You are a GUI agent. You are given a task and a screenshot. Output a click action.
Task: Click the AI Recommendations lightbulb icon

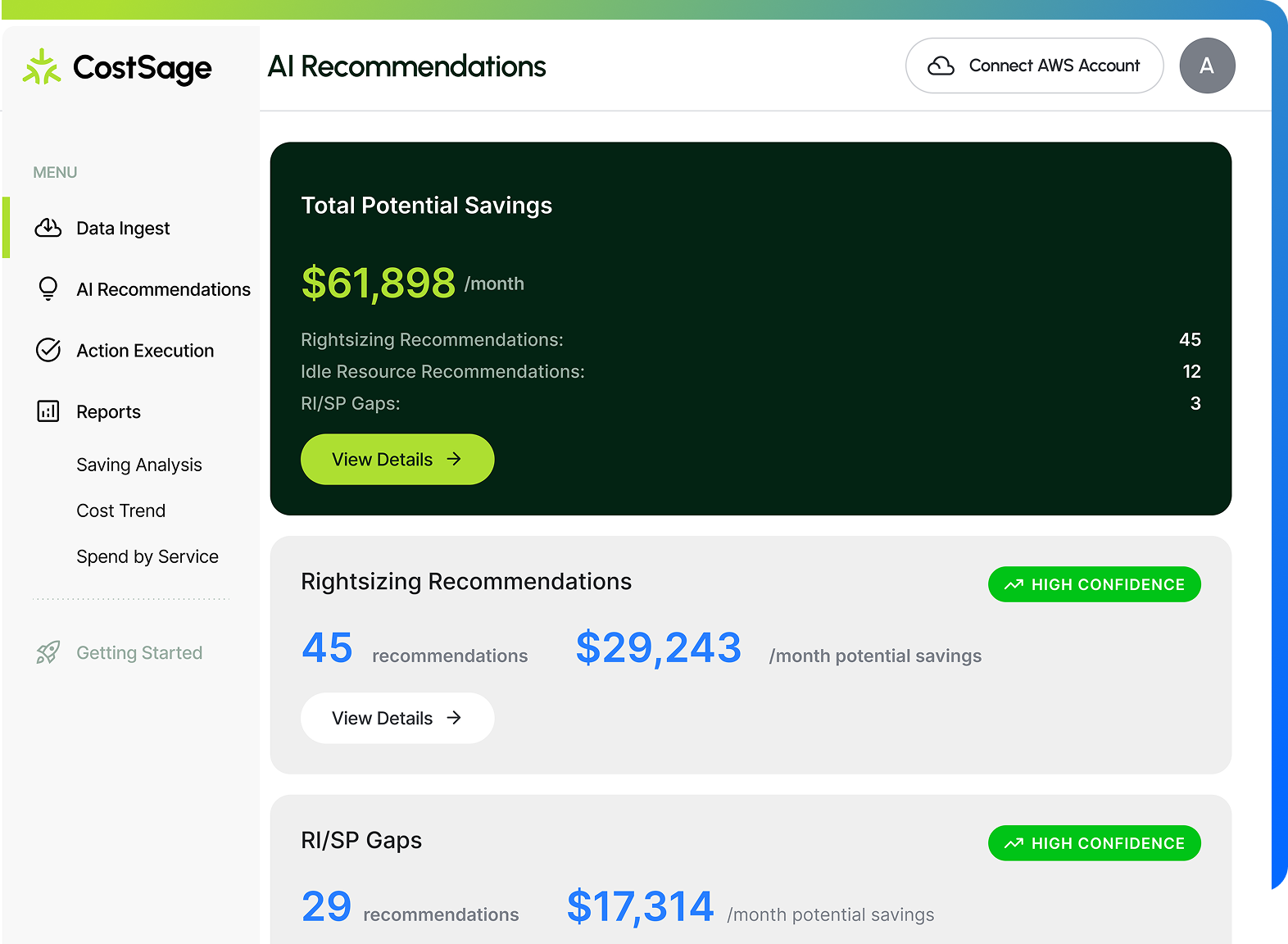(x=48, y=289)
